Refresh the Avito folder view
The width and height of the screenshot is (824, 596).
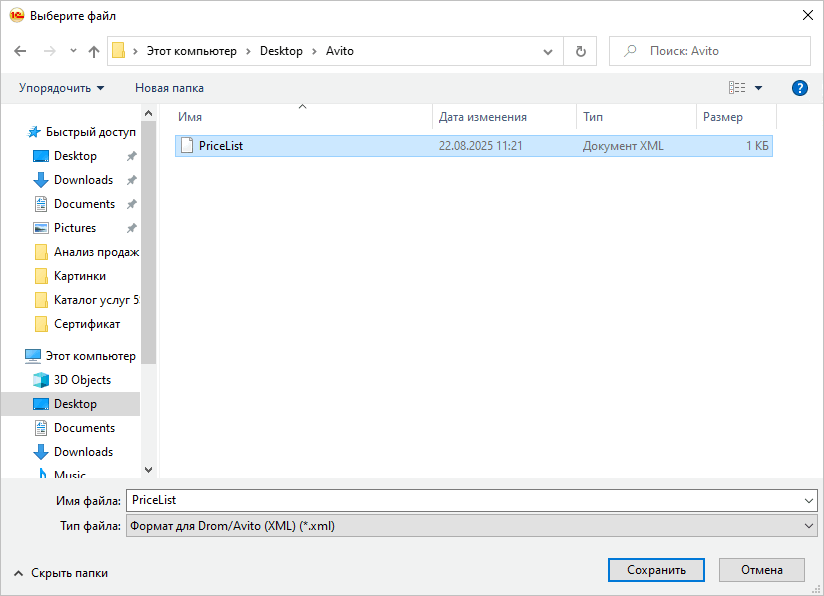pos(580,51)
